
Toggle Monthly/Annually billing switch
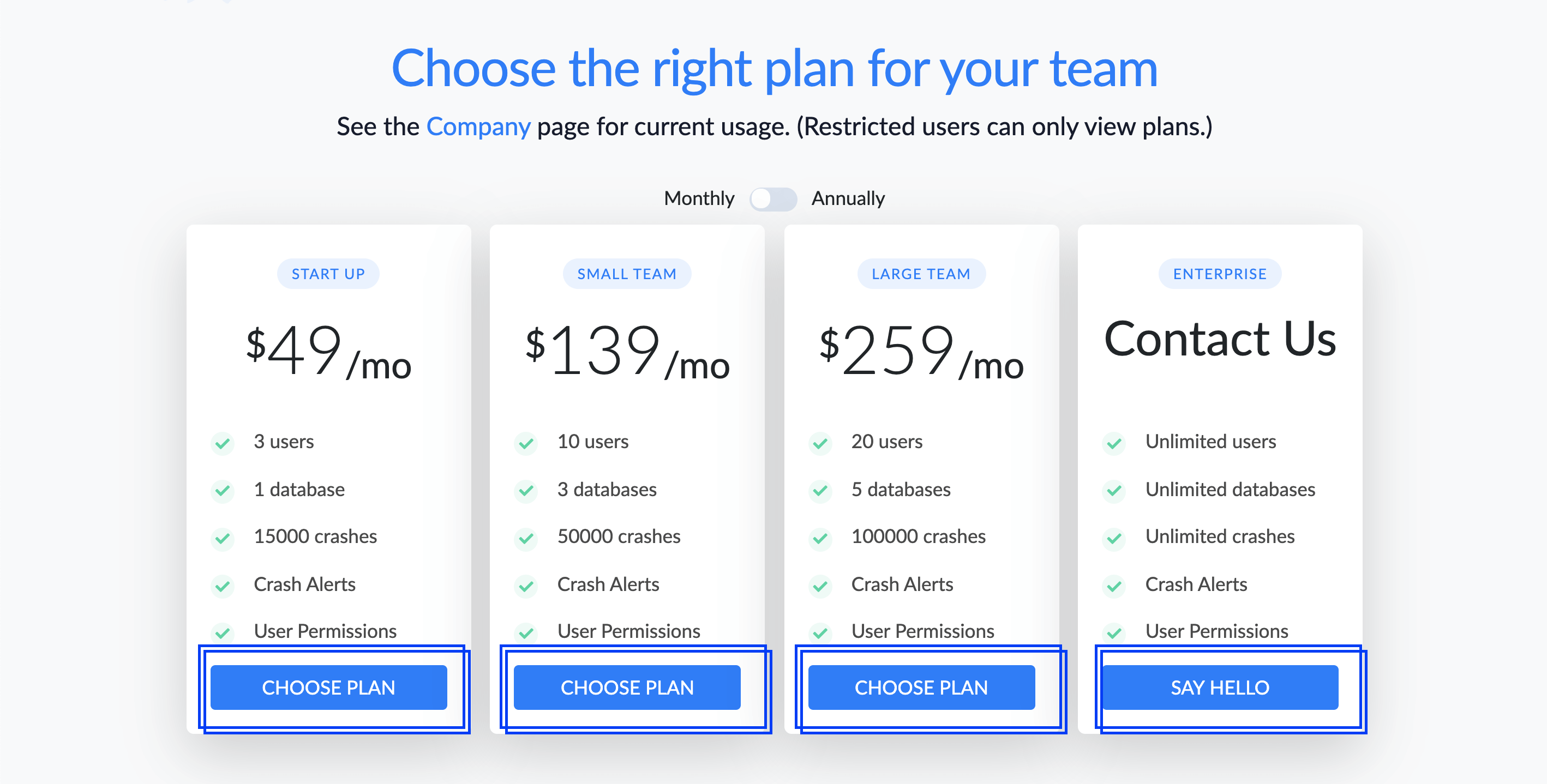pos(773,198)
